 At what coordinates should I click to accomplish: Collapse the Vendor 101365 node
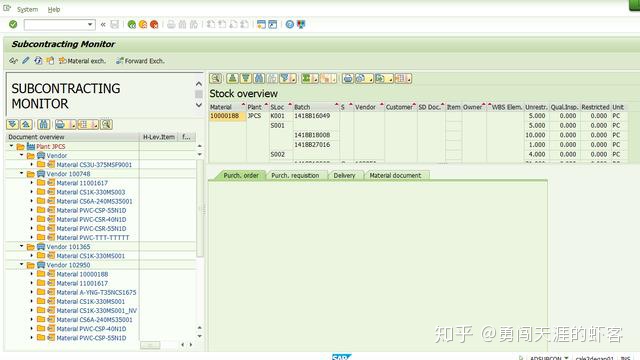22,247
